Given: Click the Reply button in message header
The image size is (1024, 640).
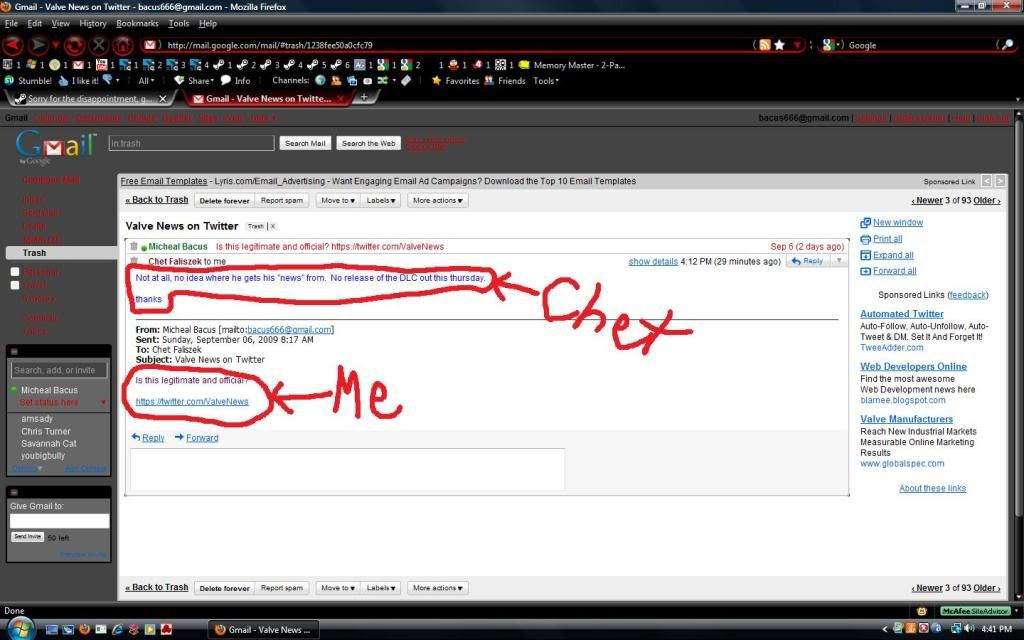Looking at the screenshot, I should coord(807,261).
